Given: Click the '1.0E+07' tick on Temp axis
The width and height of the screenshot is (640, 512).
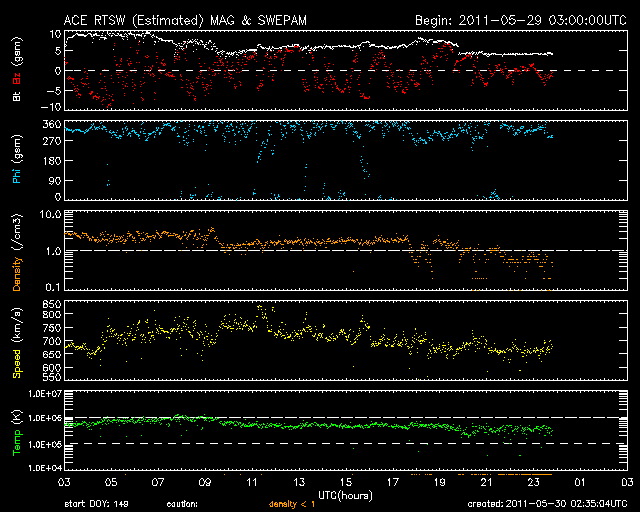Looking at the screenshot, I should pyautogui.click(x=45, y=394).
